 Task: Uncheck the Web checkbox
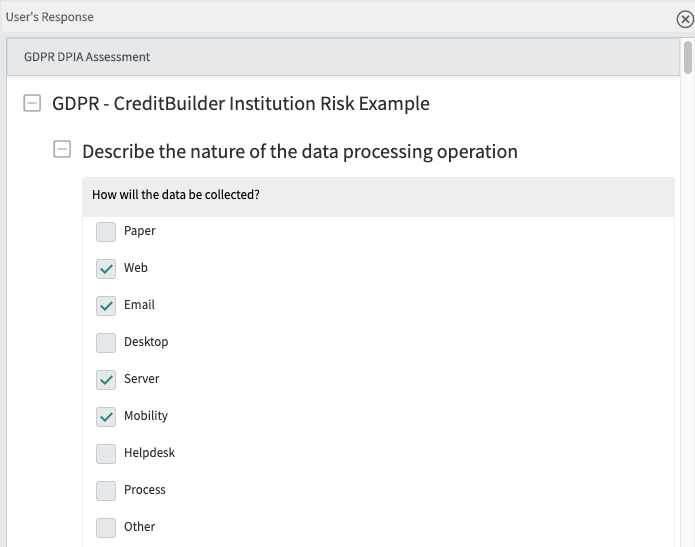[106, 269]
